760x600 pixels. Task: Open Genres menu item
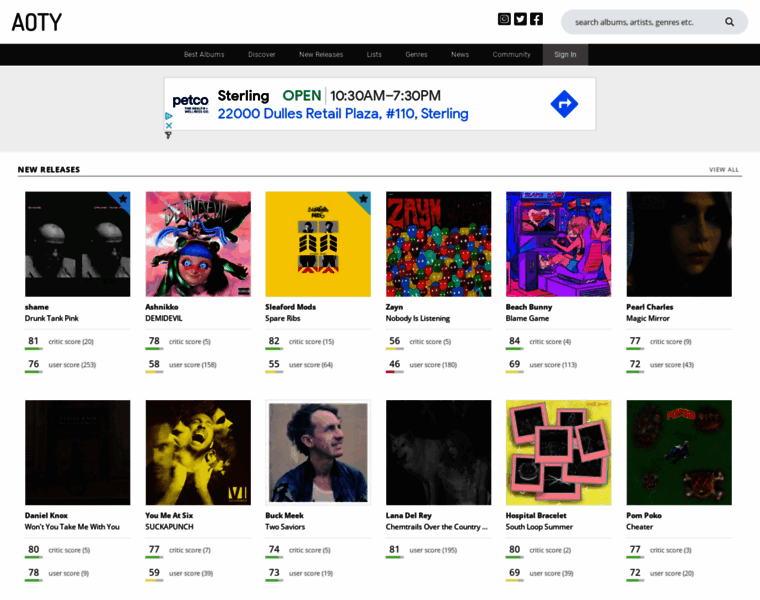(416, 54)
